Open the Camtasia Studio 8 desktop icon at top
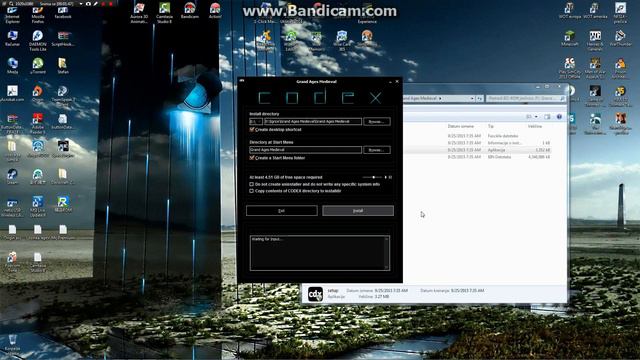640x360 pixels. (x=164, y=12)
